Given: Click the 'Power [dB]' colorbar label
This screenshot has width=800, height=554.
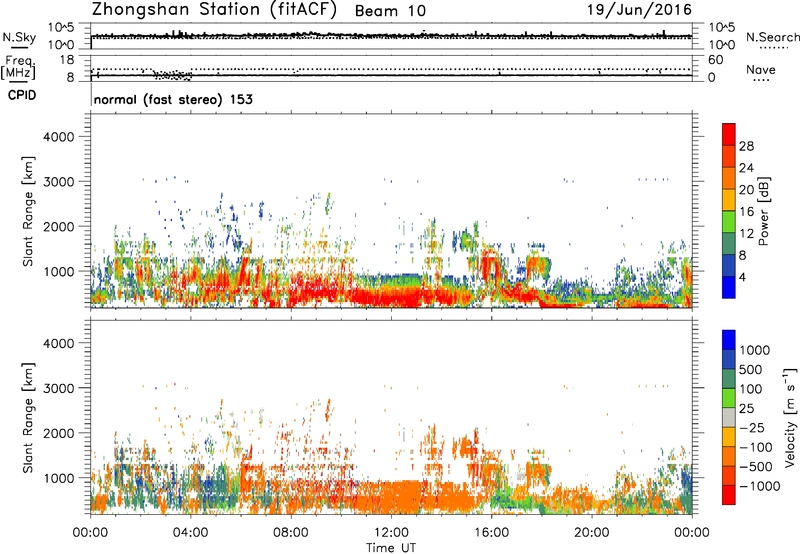Looking at the screenshot, I should click(764, 211).
